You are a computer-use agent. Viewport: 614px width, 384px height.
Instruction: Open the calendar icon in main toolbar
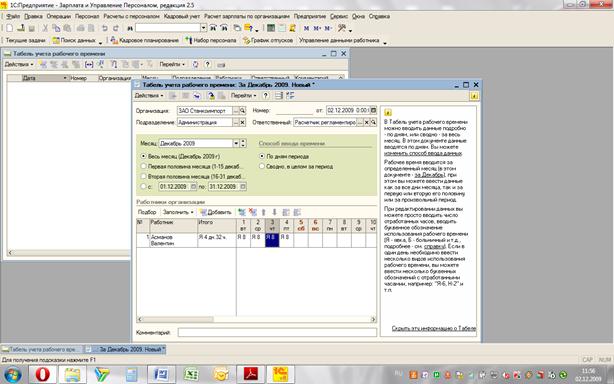pos(282,28)
